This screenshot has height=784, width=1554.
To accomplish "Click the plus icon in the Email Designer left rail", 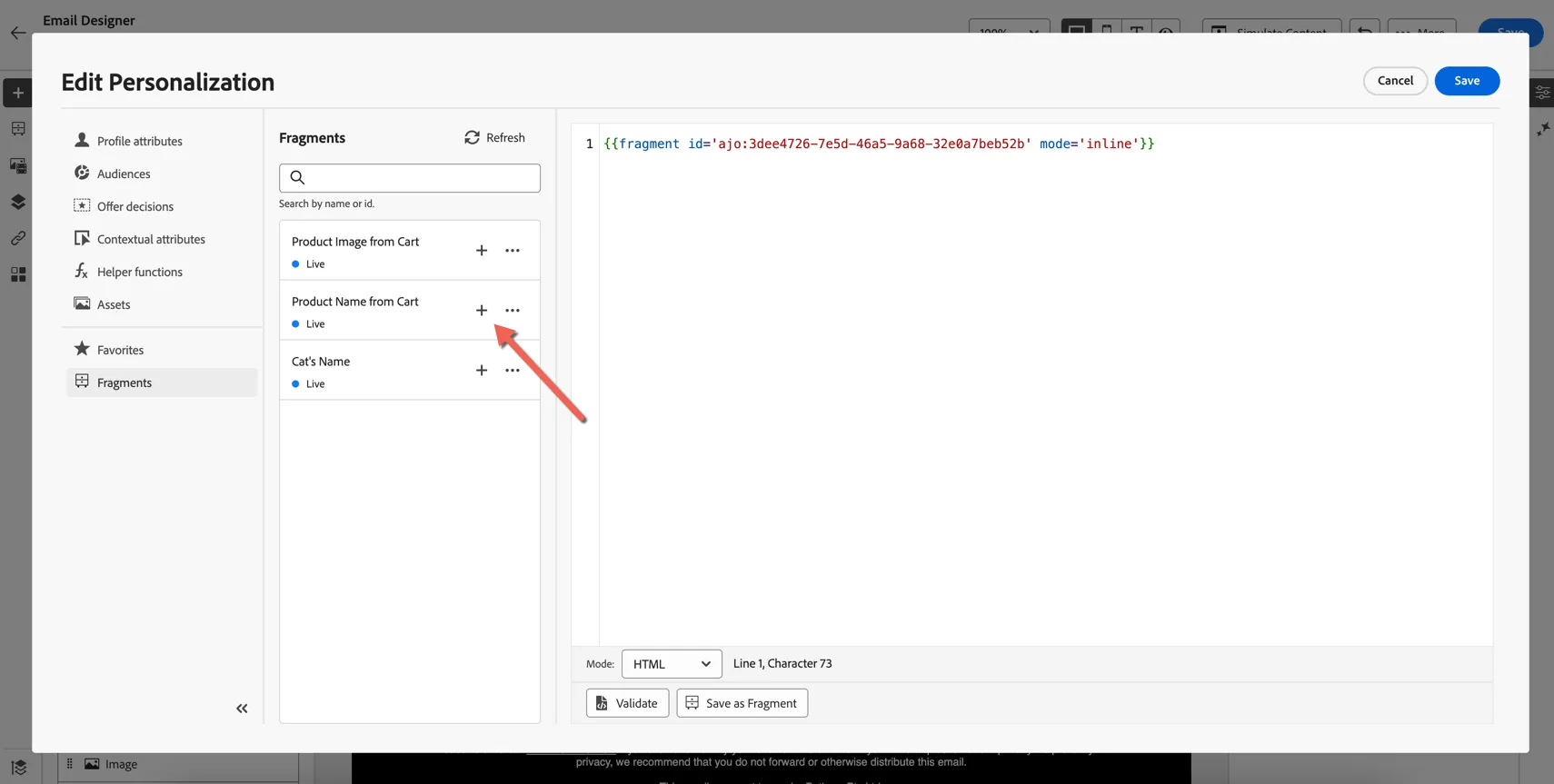I will click(x=17, y=93).
